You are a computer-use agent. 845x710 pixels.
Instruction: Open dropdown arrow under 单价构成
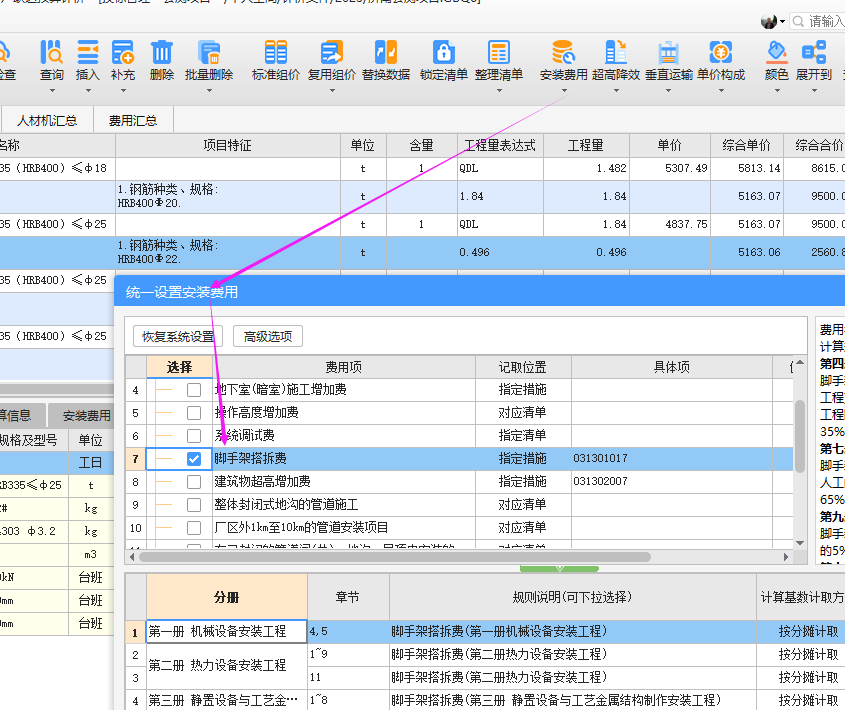(721, 91)
